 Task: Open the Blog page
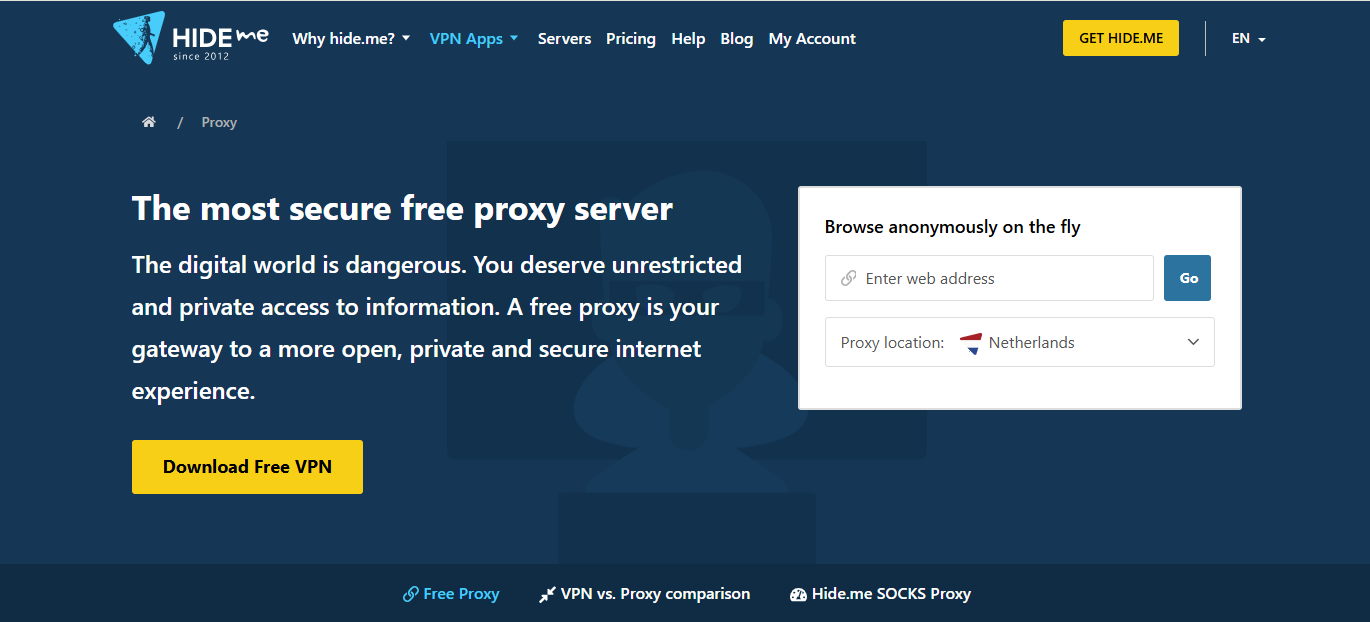coord(737,39)
